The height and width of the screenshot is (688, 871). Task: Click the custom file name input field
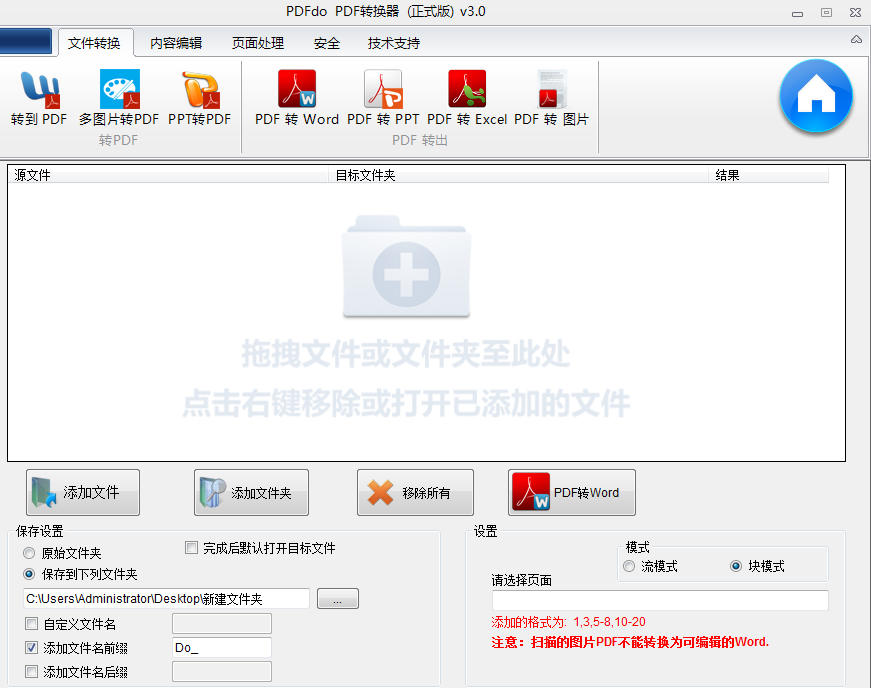pyautogui.click(x=222, y=624)
